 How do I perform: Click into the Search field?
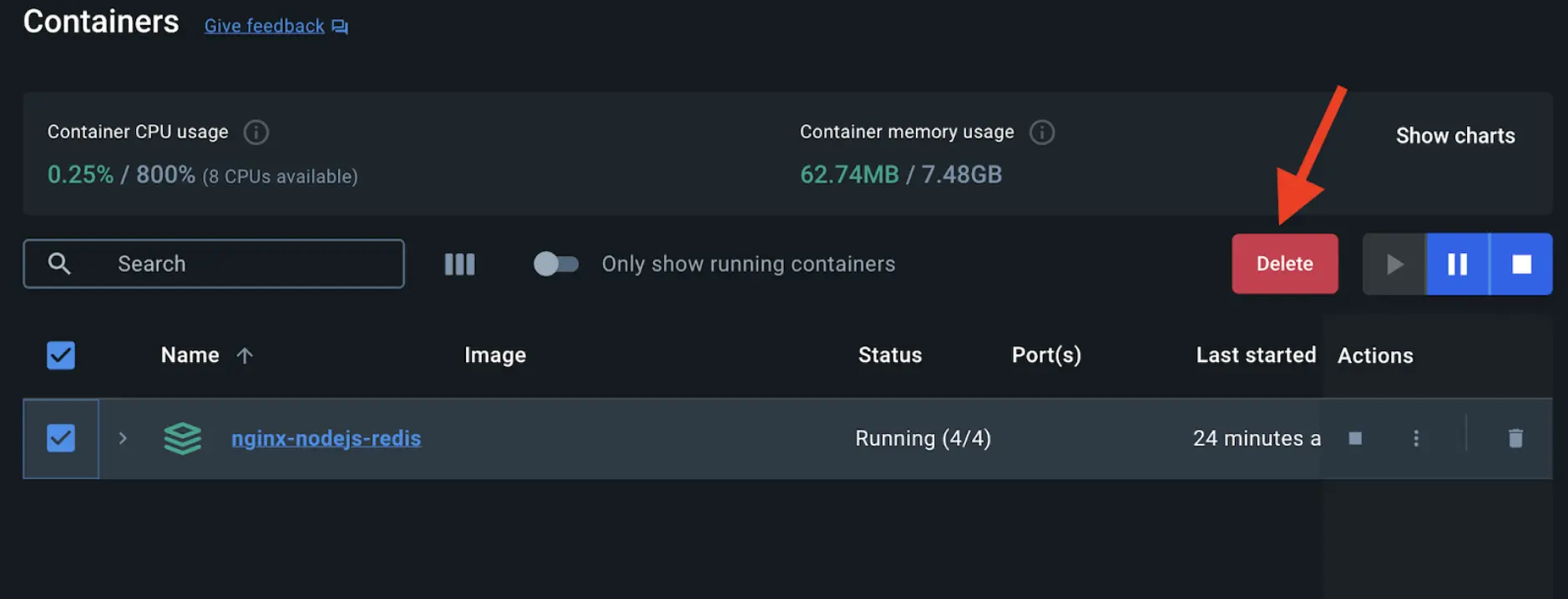tap(250, 264)
